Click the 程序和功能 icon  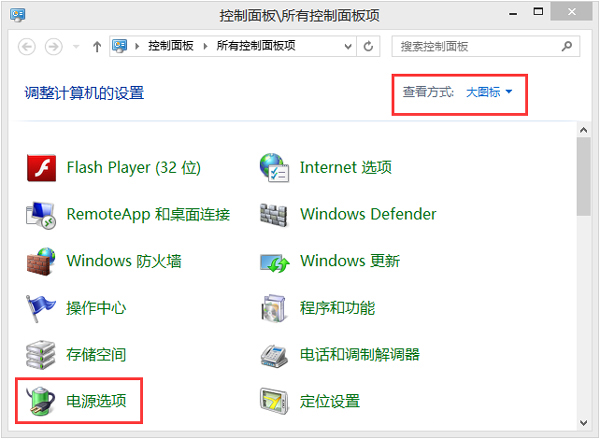tap(273, 308)
